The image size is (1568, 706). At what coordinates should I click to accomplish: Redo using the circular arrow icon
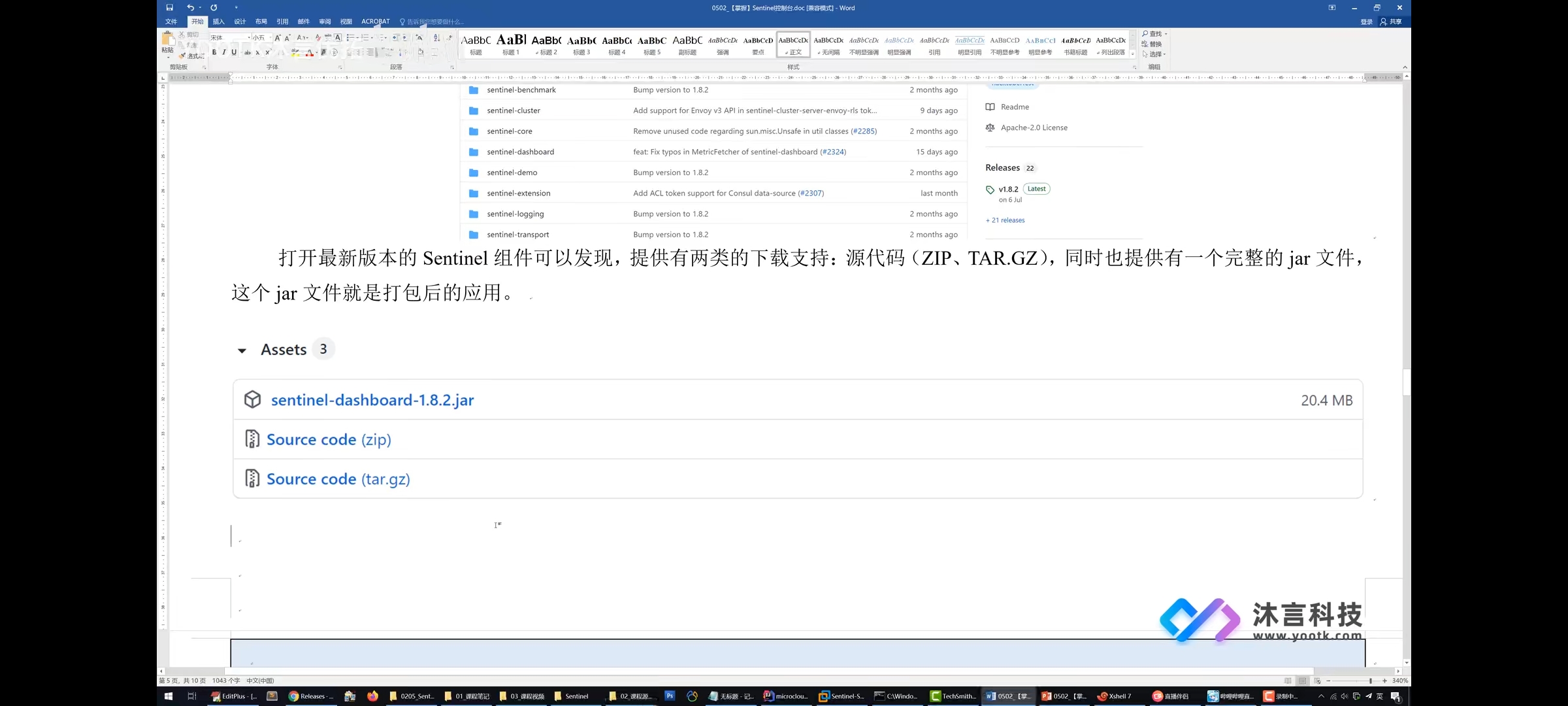tap(214, 8)
